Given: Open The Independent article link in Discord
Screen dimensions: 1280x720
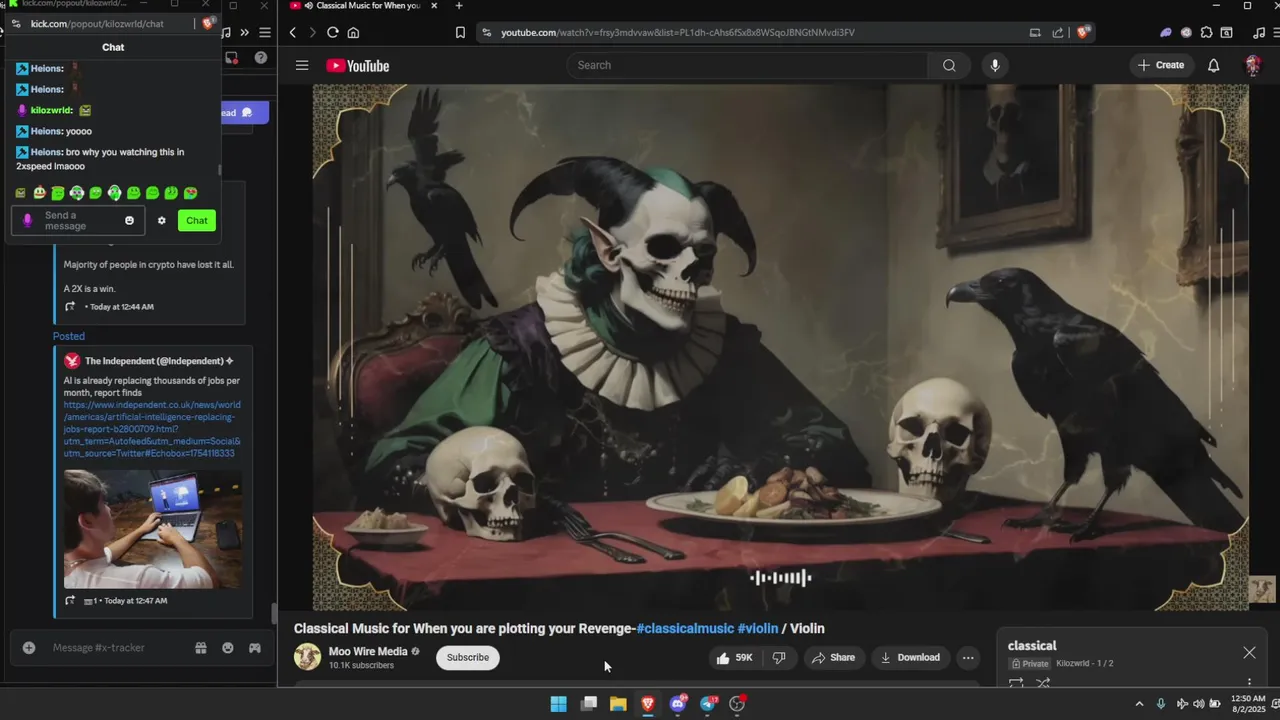Looking at the screenshot, I should 152,429.
